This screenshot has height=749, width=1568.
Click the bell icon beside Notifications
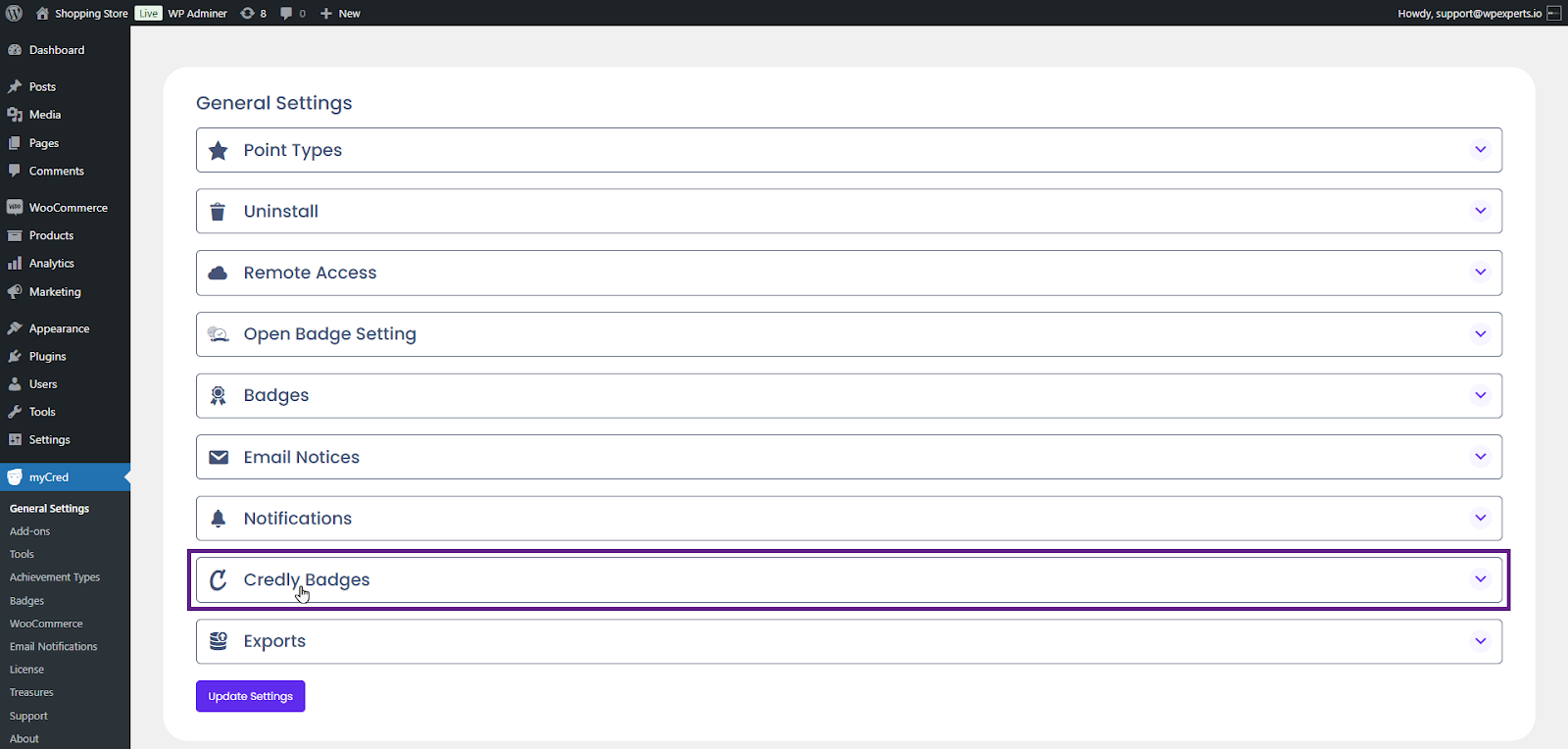point(219,519)
